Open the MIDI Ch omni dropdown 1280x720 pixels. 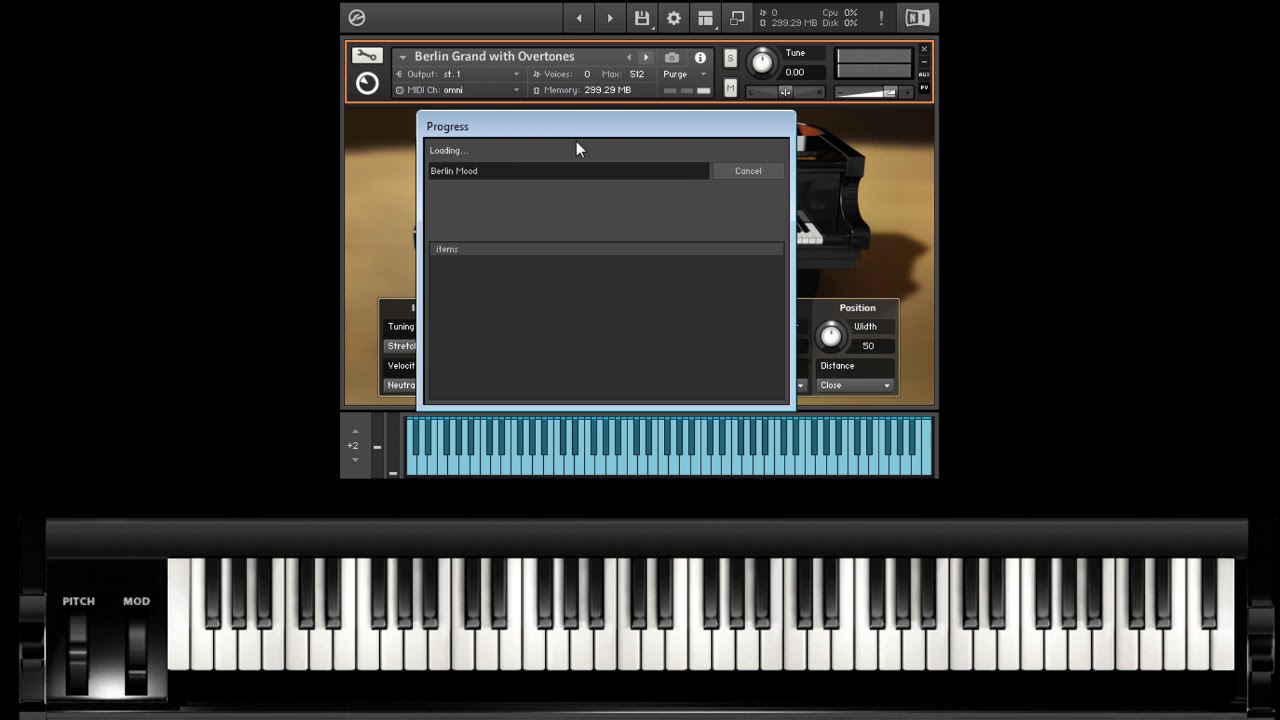pyautogui.click(x=459, y=90)
